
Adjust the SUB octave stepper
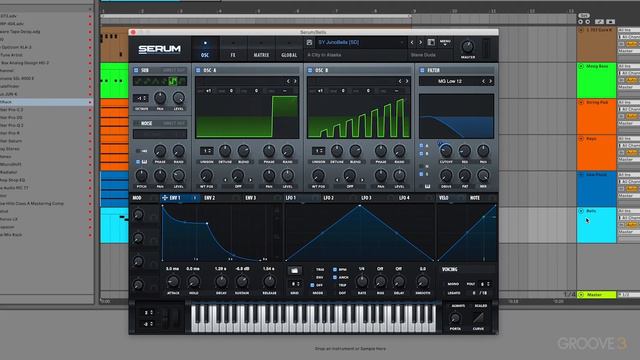(141, 98)
